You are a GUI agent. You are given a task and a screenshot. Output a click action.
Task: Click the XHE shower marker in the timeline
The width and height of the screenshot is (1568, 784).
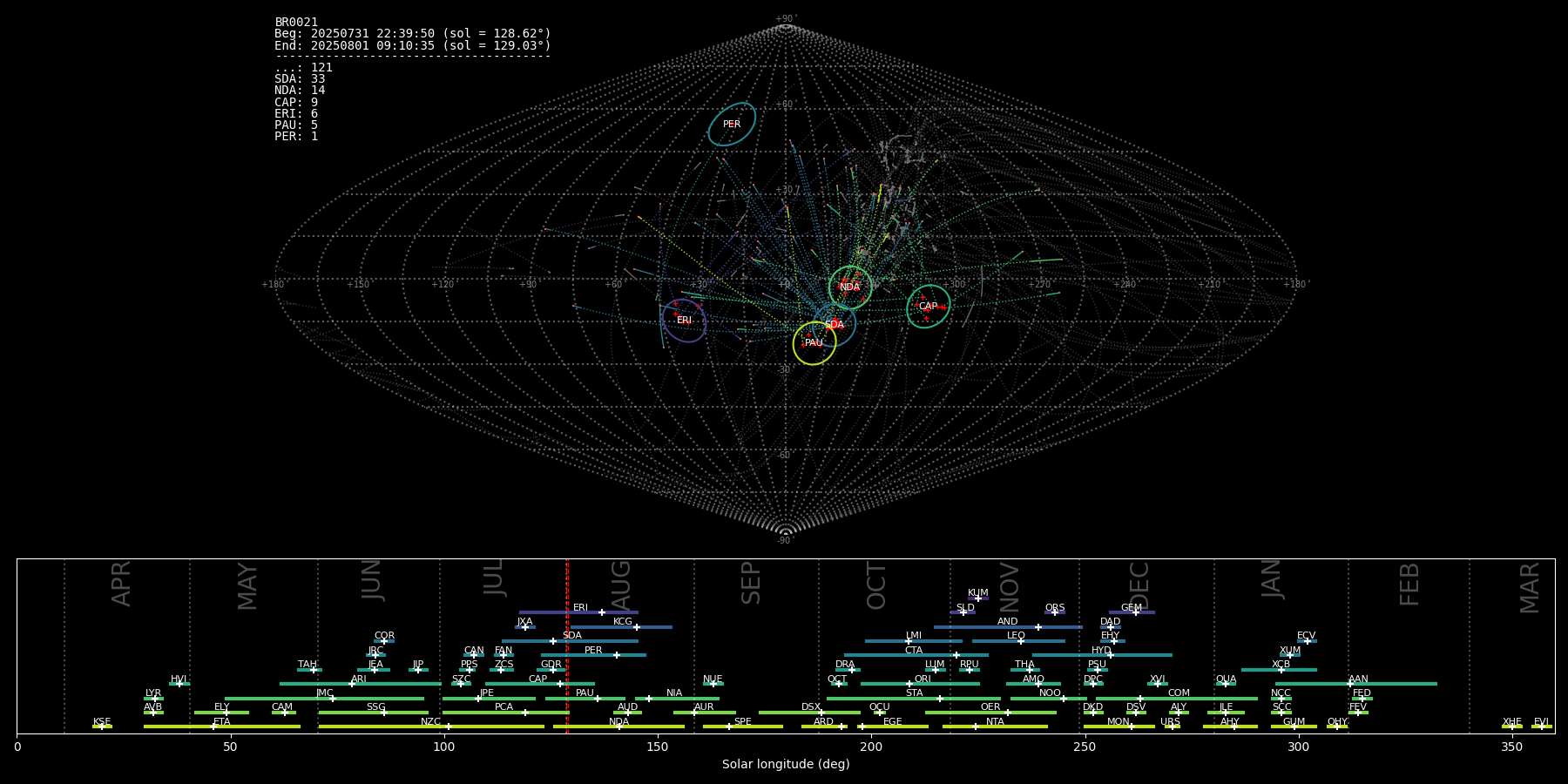pos(1512,727)
